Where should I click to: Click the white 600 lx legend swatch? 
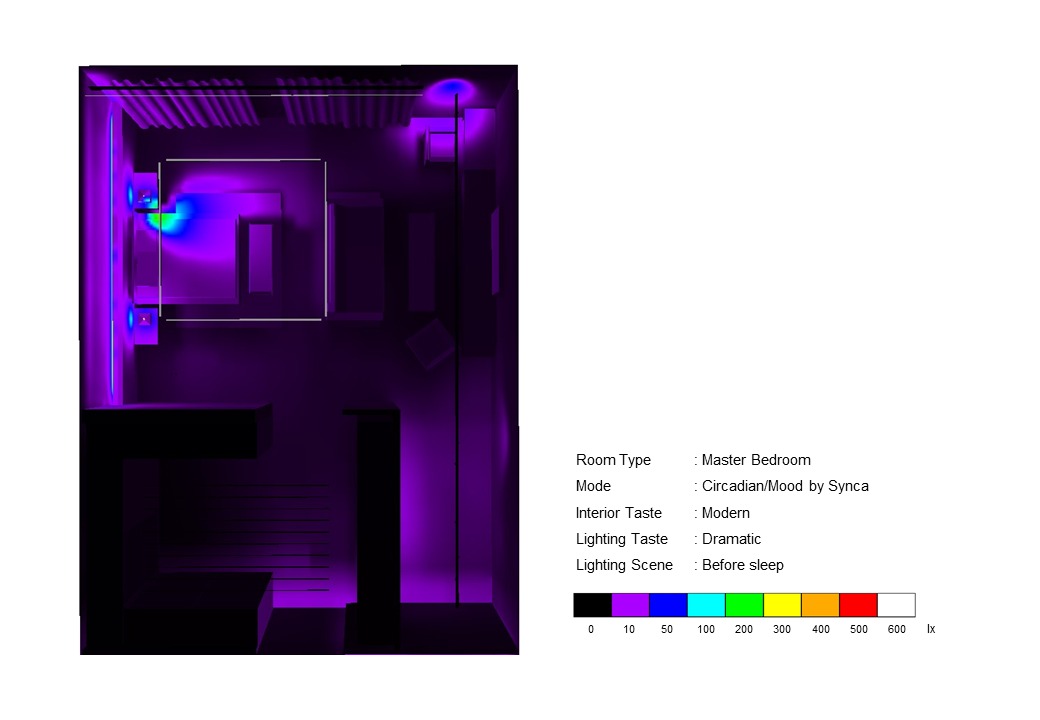pyautogui.click(x=897, y=605)
